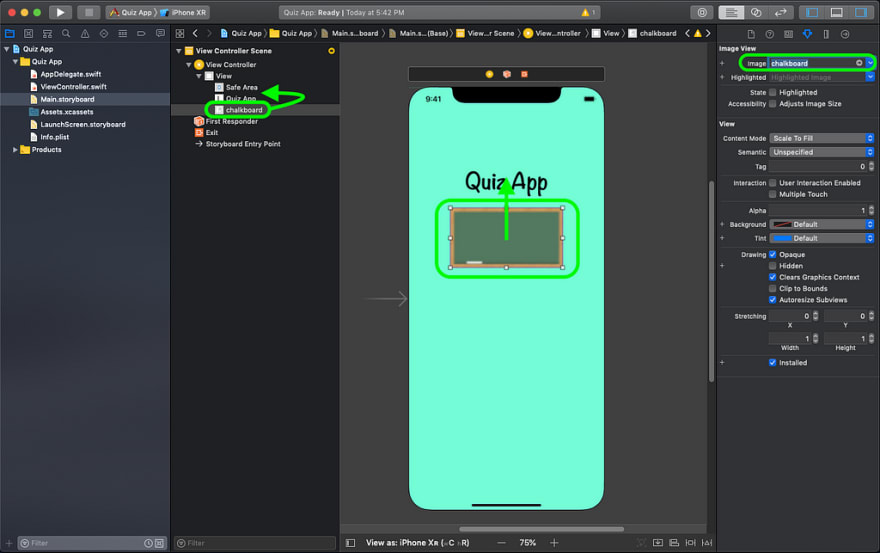Screen dimensions: 880x553
Task: Open the related items grid menu
Action: 180,34
